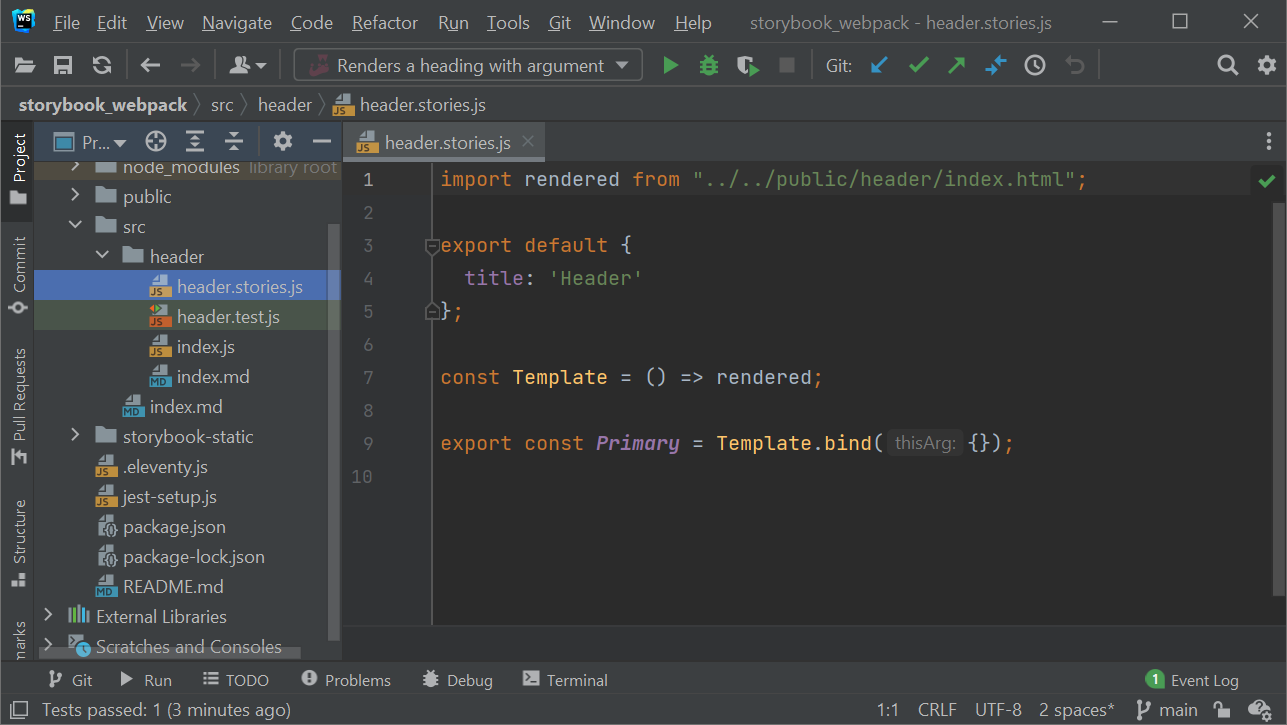Open Project view selector dropdown

(91, 142)
